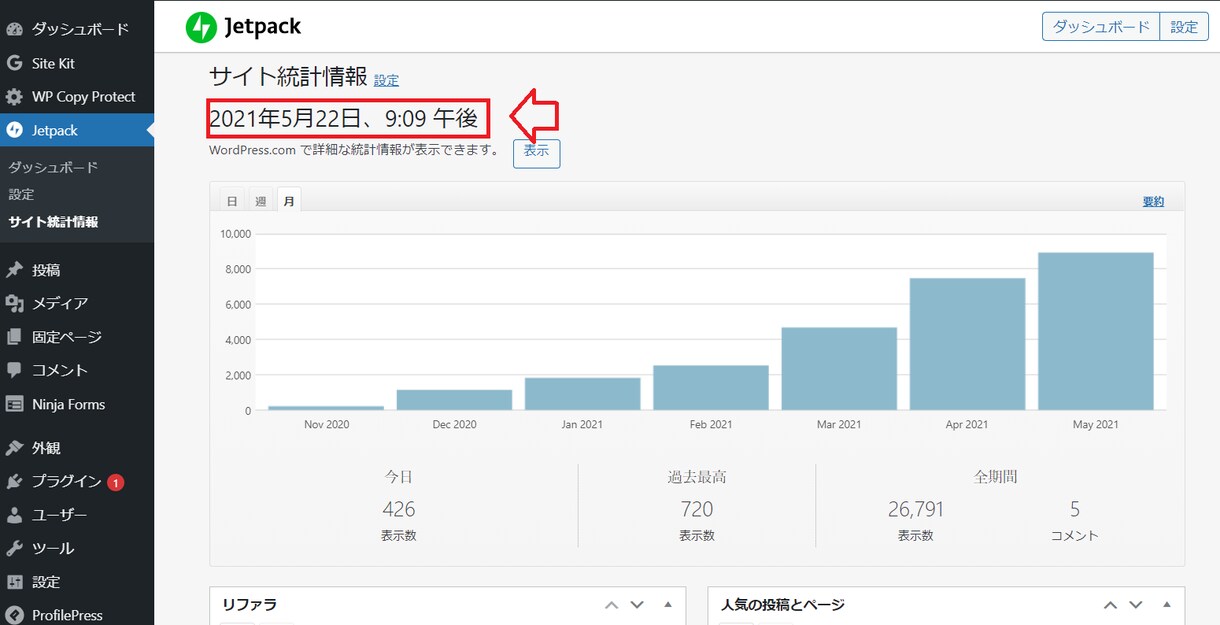Click the all-time views value 26,791
Viewport: 1220px width, 625px height.
[915, 509]
